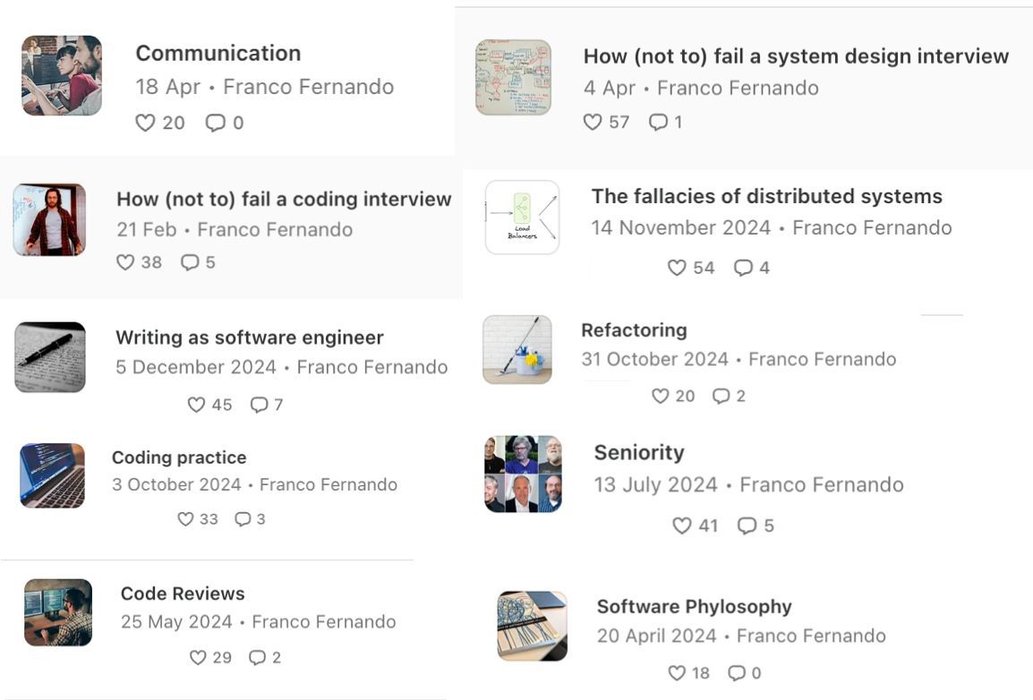The image size is (1033, 700).
Task: Open comments on the Seniority post
Action: tap(747, 526)
